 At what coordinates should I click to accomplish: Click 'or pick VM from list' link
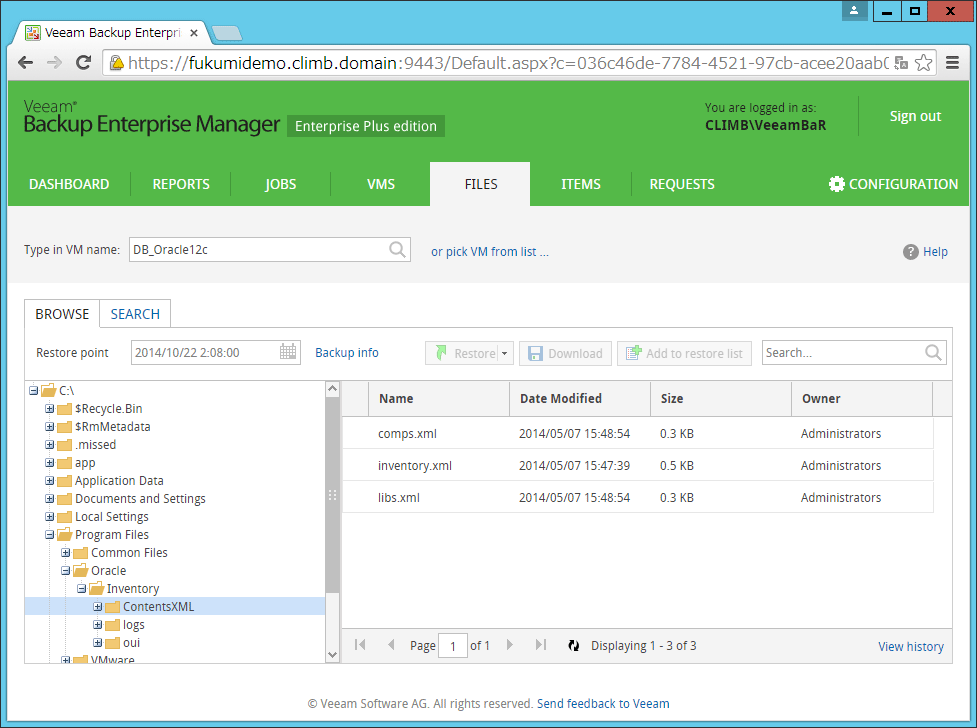(490, 252)
